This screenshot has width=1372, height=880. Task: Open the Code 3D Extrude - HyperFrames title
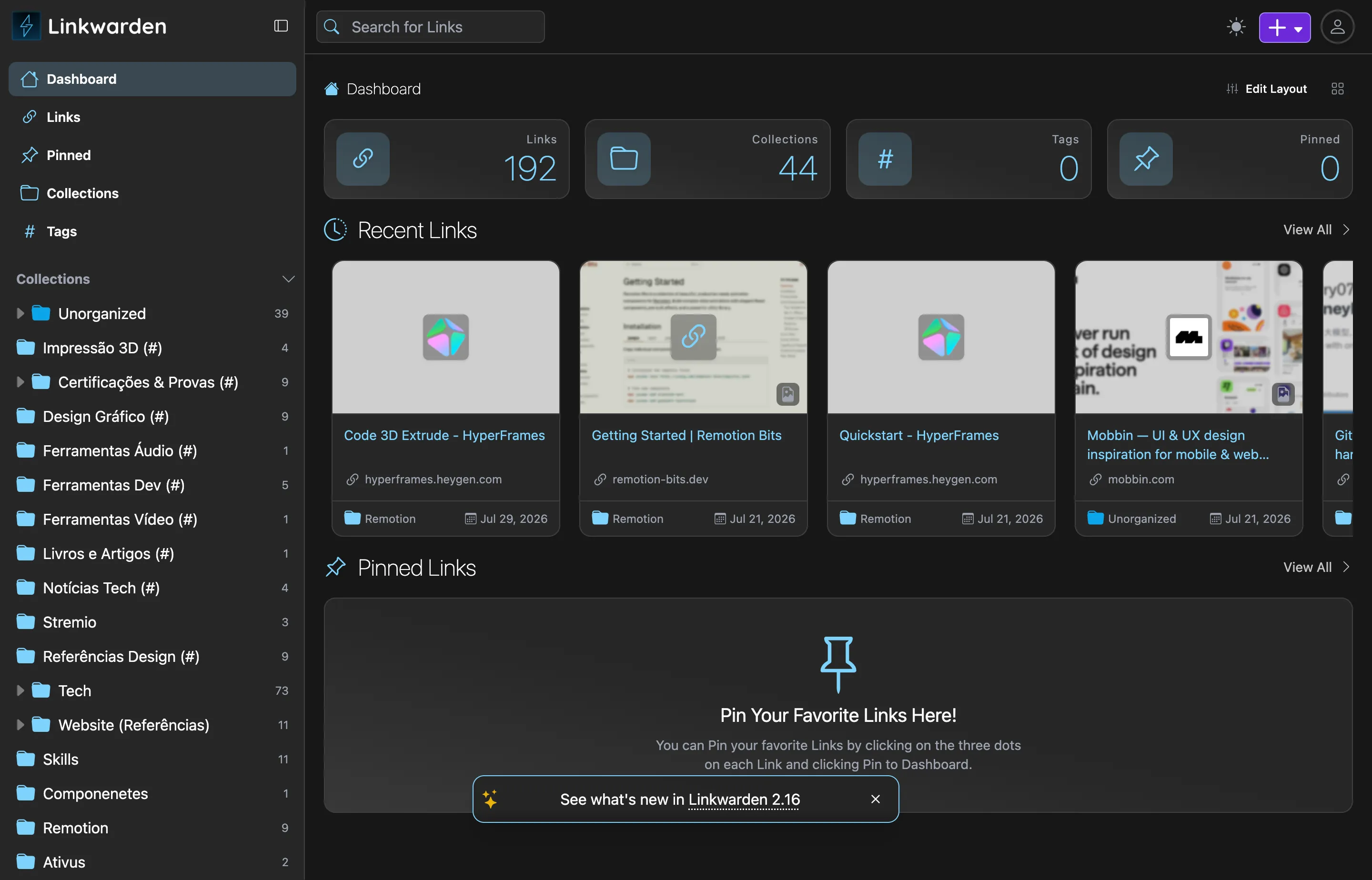[444, 435]
